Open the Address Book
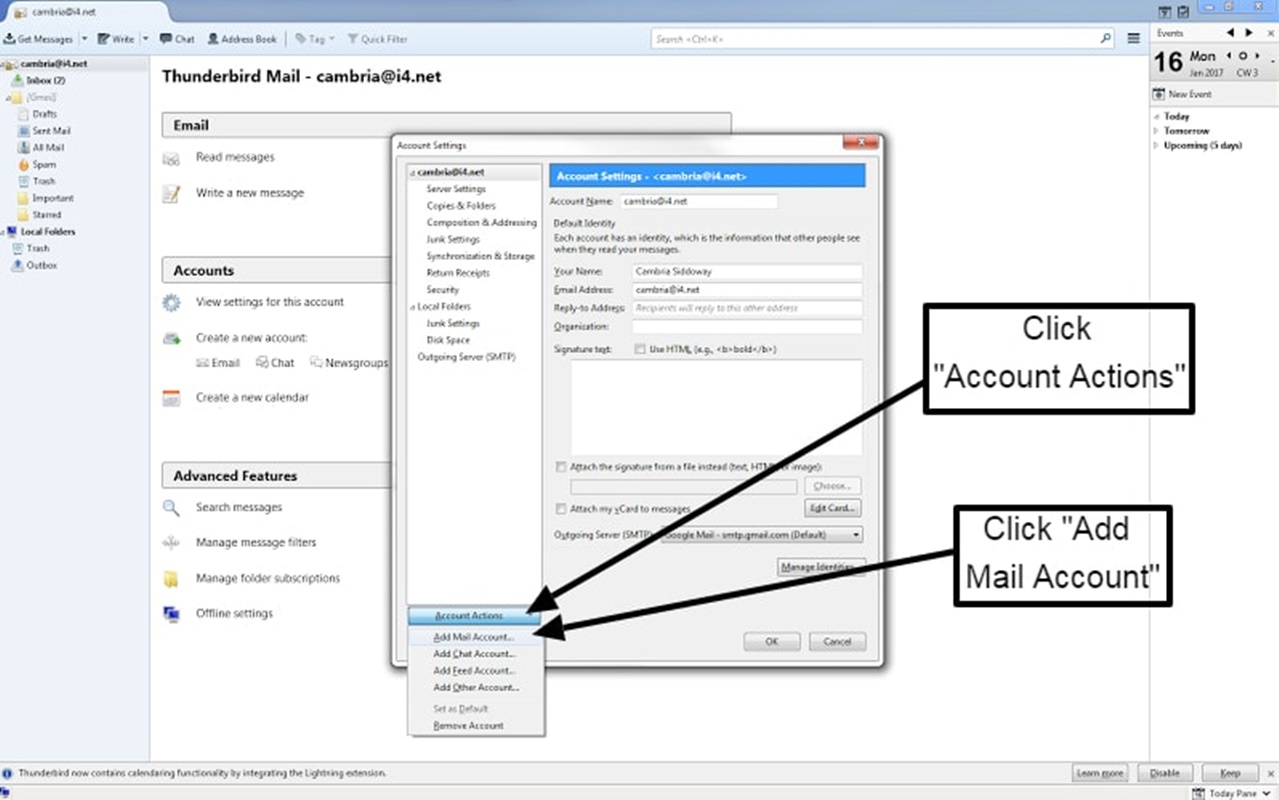This screenshot has width=1279, height=800. pyautogui.click(x=242, y=39)
